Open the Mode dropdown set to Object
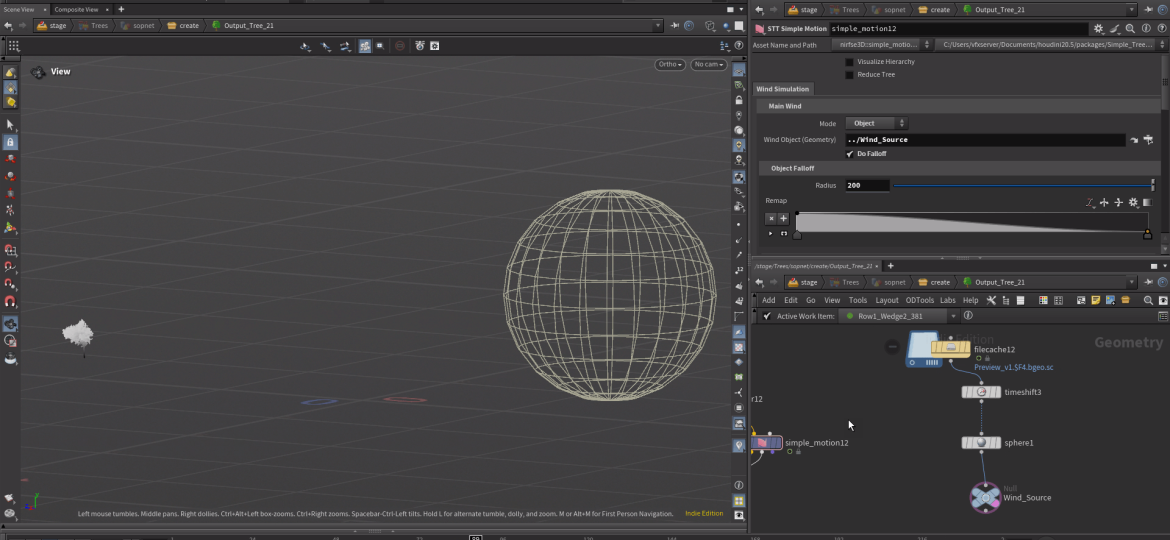1170x540 pixels. coord(877,124)
